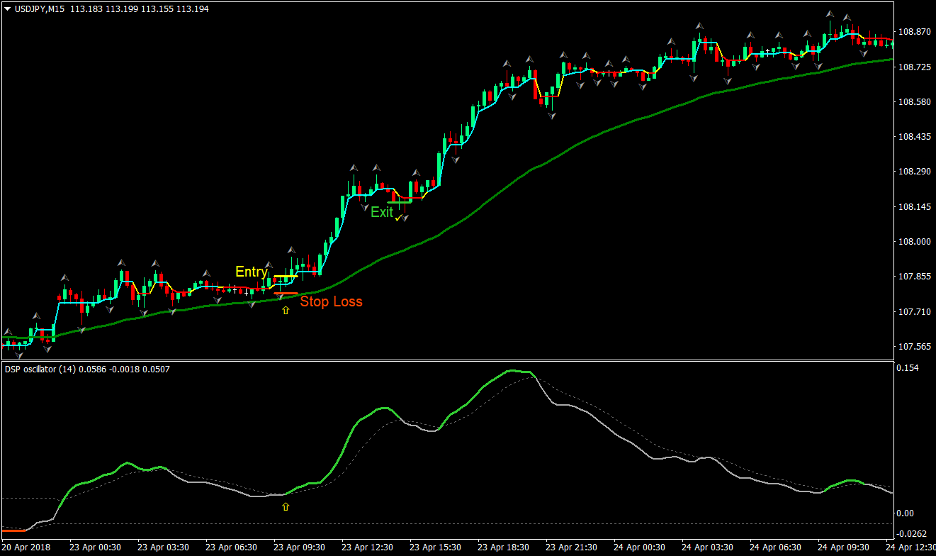Click the 23 Apr 00:30 time label
The height and width of the screenshot is (556, 936).
point(95,547)
